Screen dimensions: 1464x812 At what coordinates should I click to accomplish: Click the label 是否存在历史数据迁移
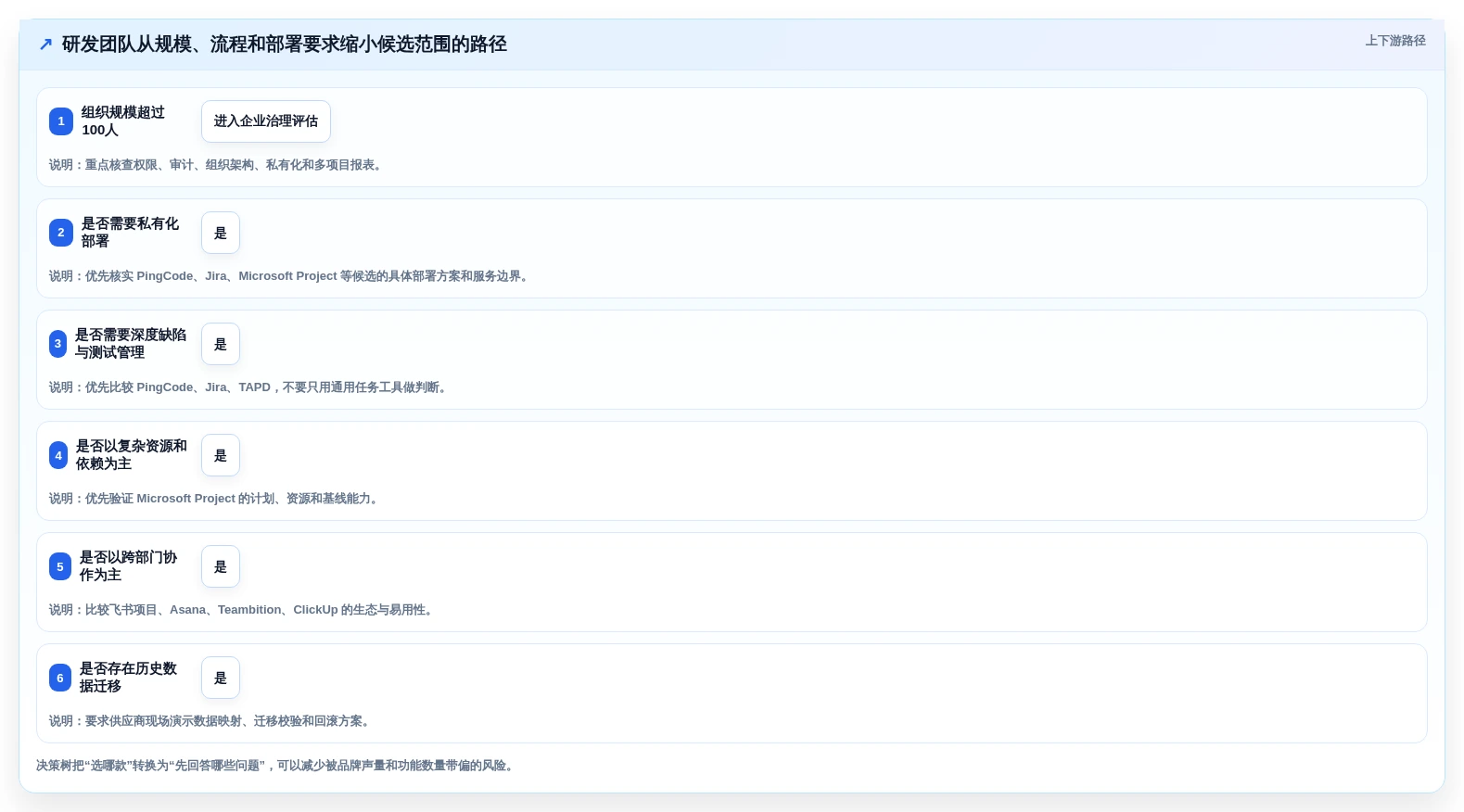(128, 678)
